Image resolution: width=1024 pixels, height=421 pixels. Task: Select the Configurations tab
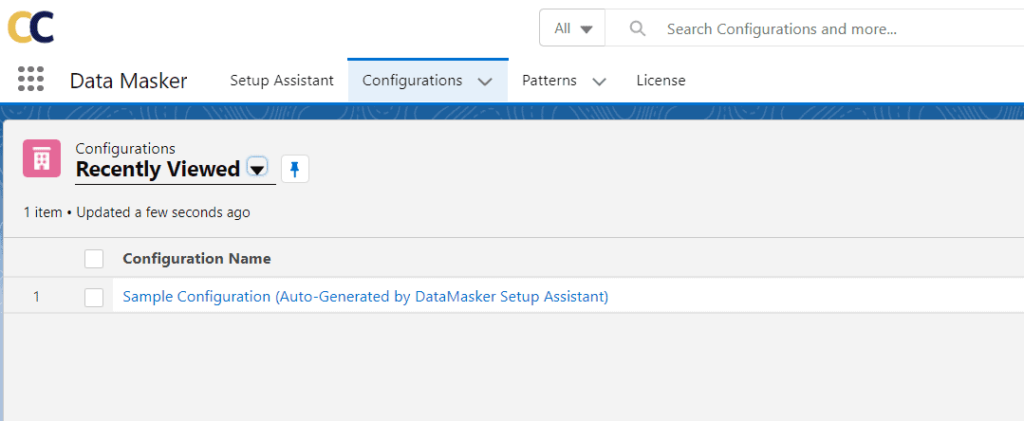pyautogui.click(x=412, y=80)
